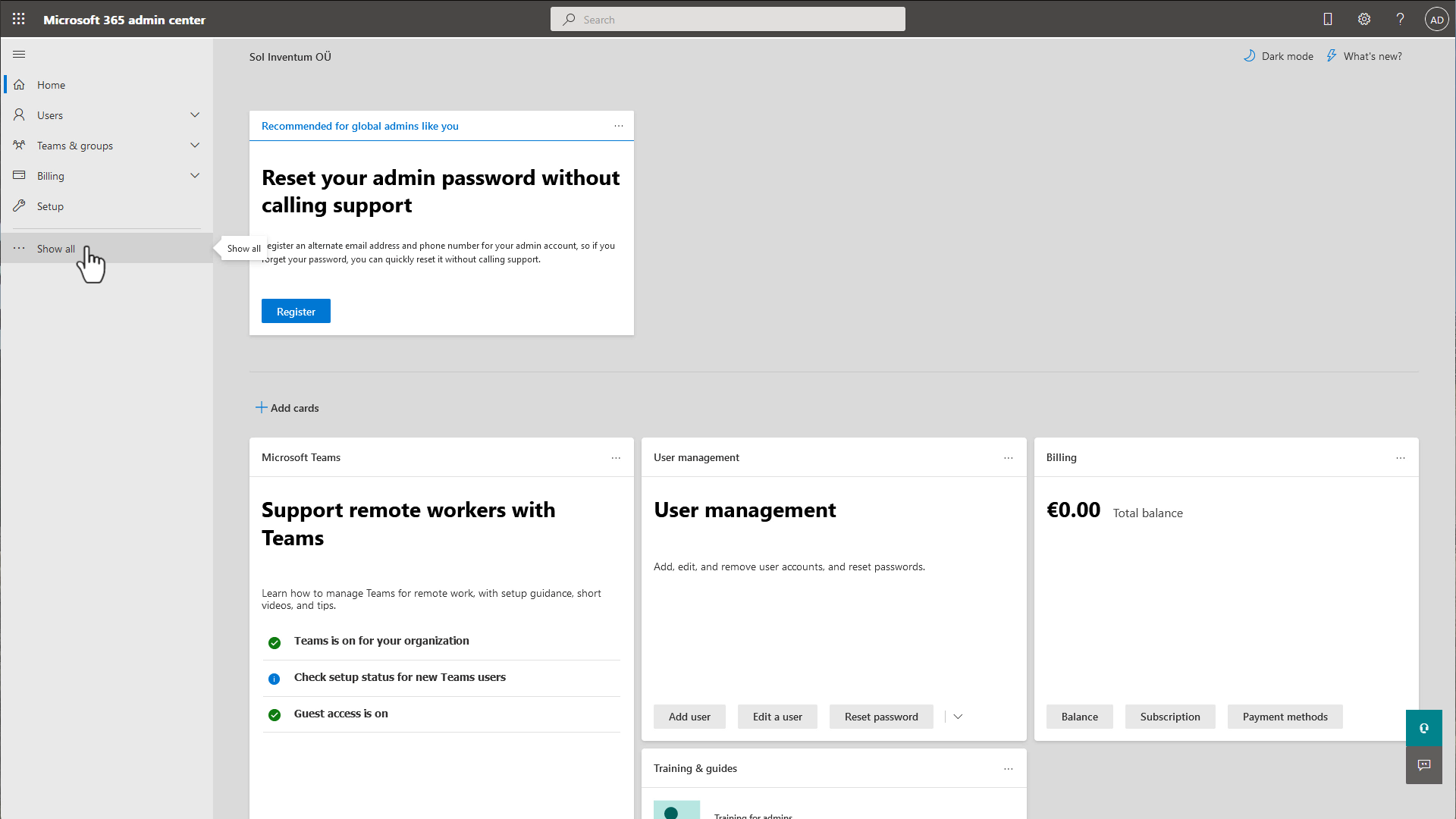Open the Microsoft Teams card options menu
1456x819 pixels.
[616, 458]
